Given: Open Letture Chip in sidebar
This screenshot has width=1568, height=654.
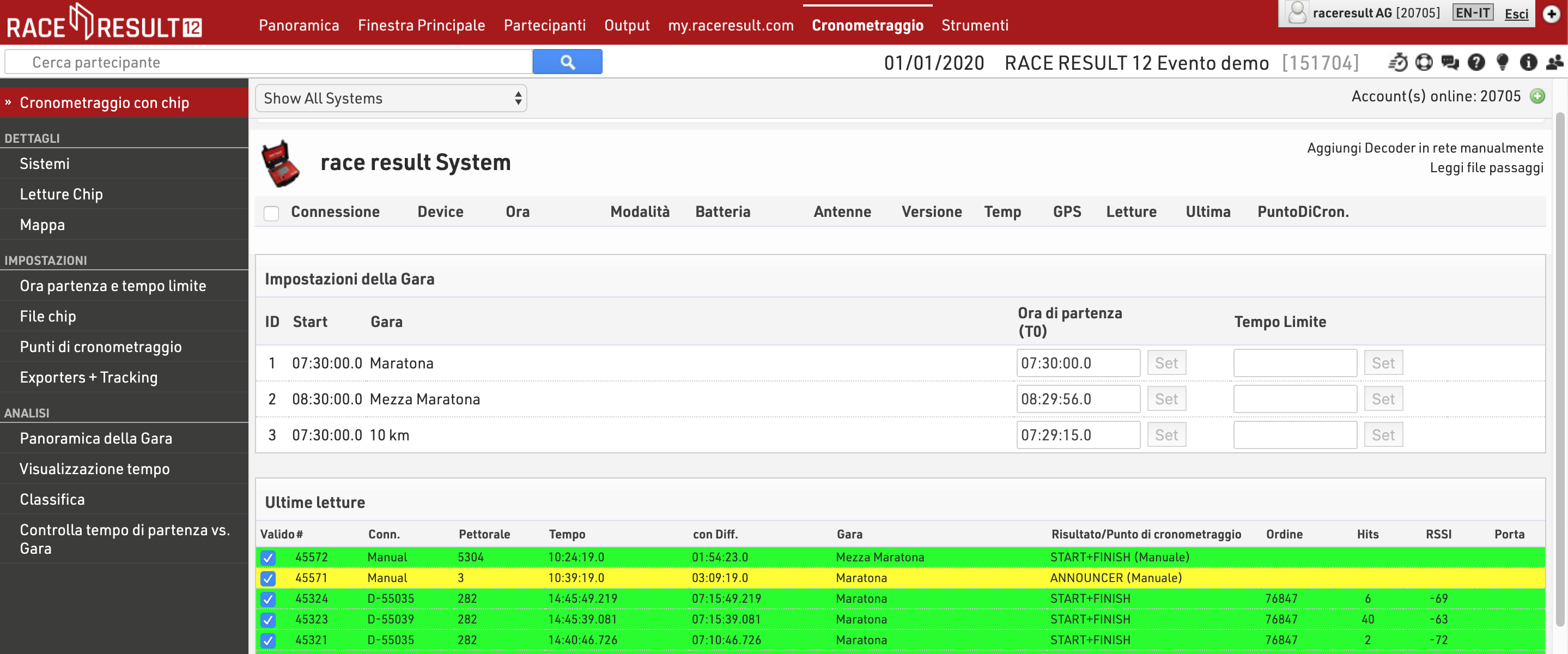Looking at the screenshot, I should coord(124,193).
